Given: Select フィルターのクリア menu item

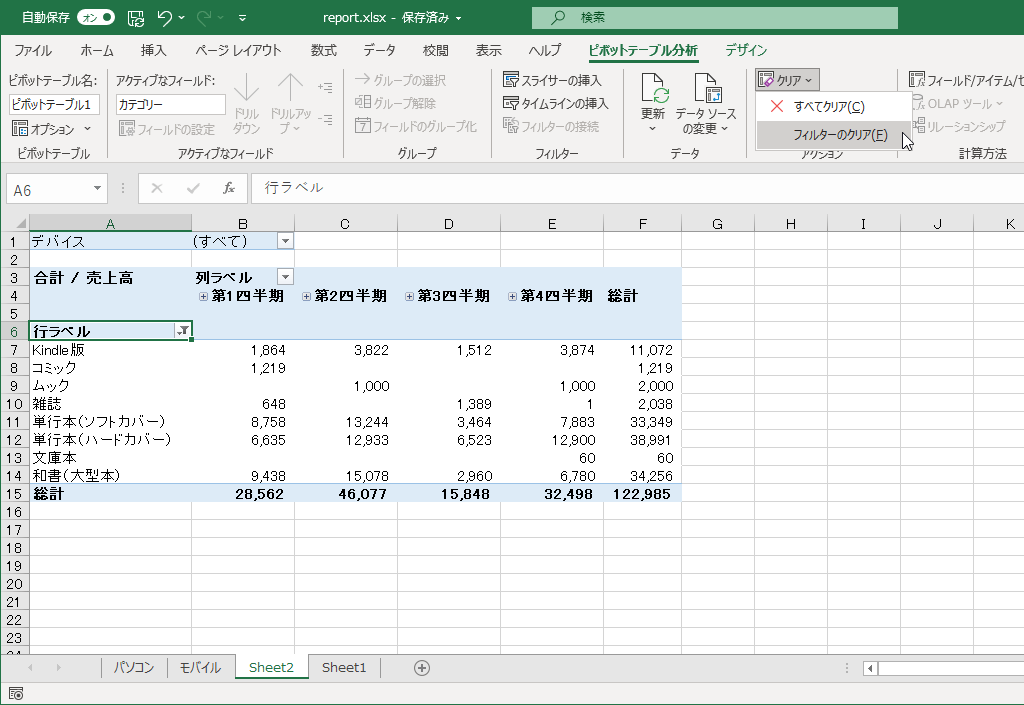Looking at the screenshot, I should [839, 134].
